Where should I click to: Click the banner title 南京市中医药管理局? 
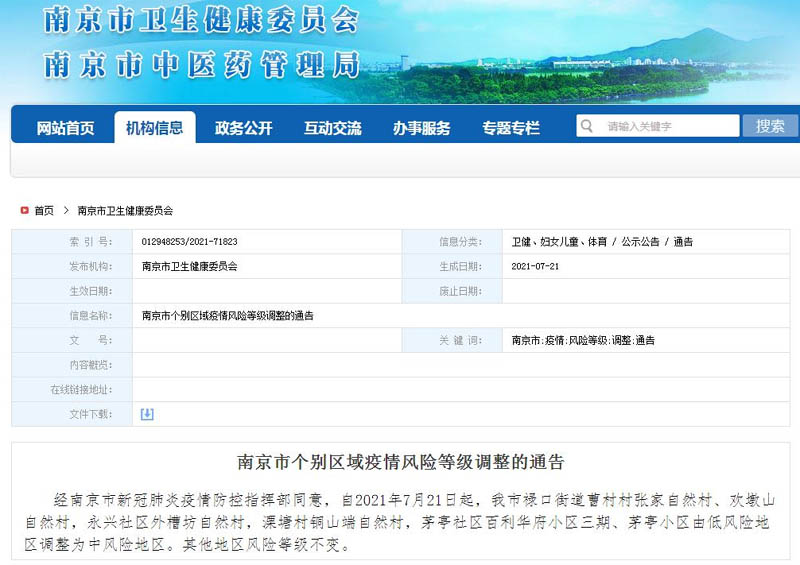(202, 65)
